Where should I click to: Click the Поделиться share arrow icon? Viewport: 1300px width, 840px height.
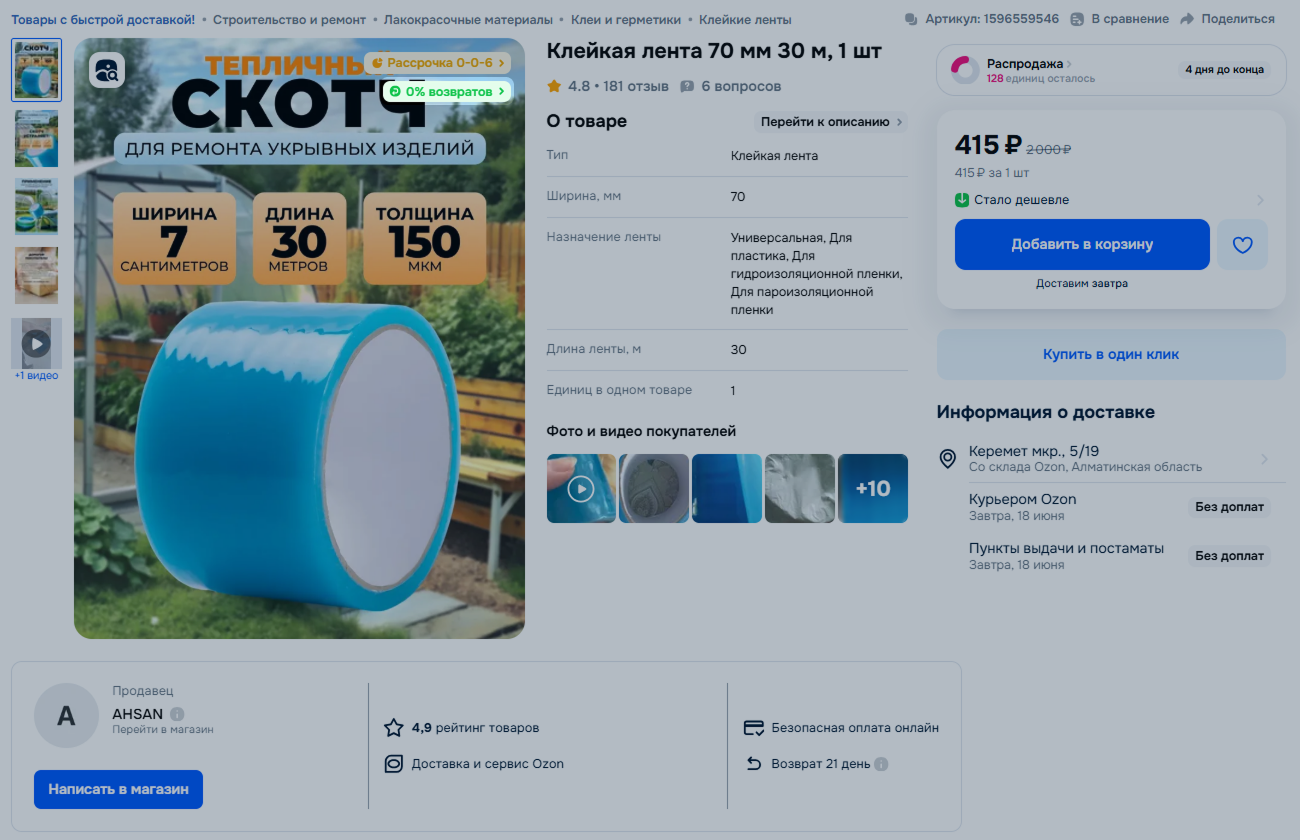point(1187,19)
